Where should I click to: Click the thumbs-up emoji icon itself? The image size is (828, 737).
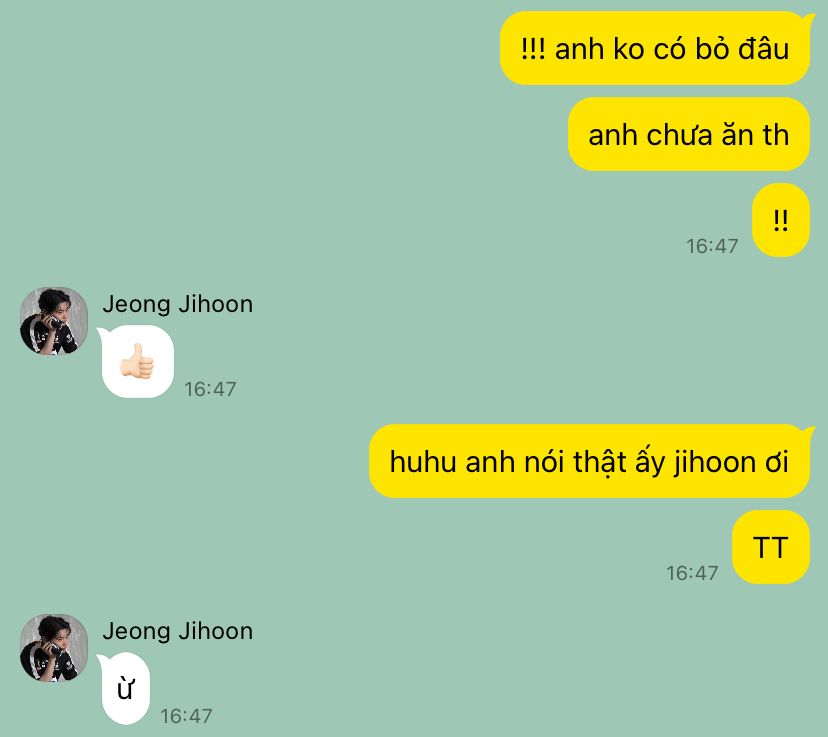[137, 362]
